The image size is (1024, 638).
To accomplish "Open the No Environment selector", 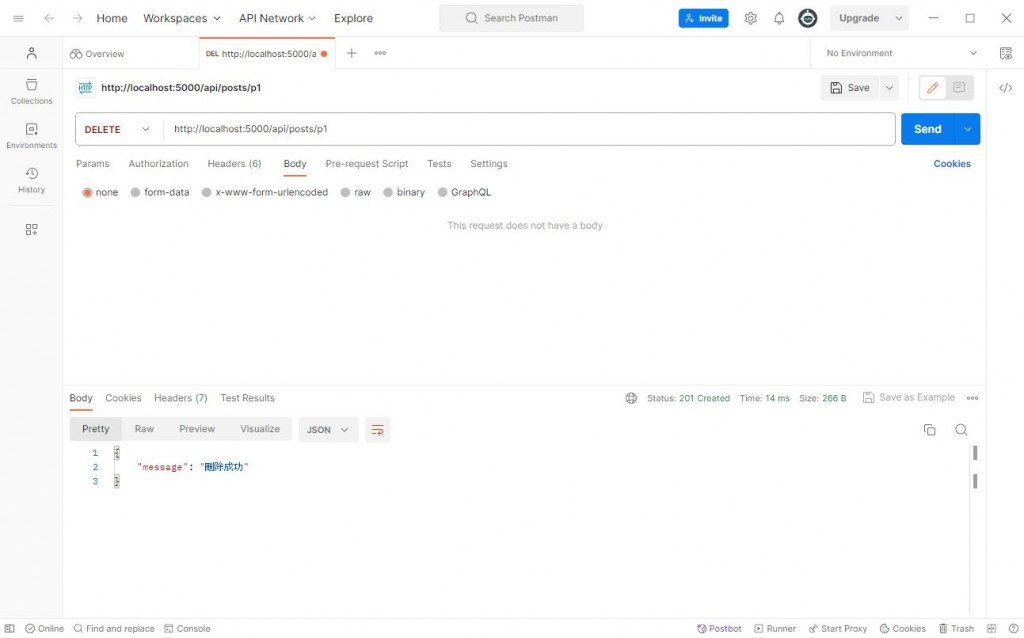I will pos(901,53).
